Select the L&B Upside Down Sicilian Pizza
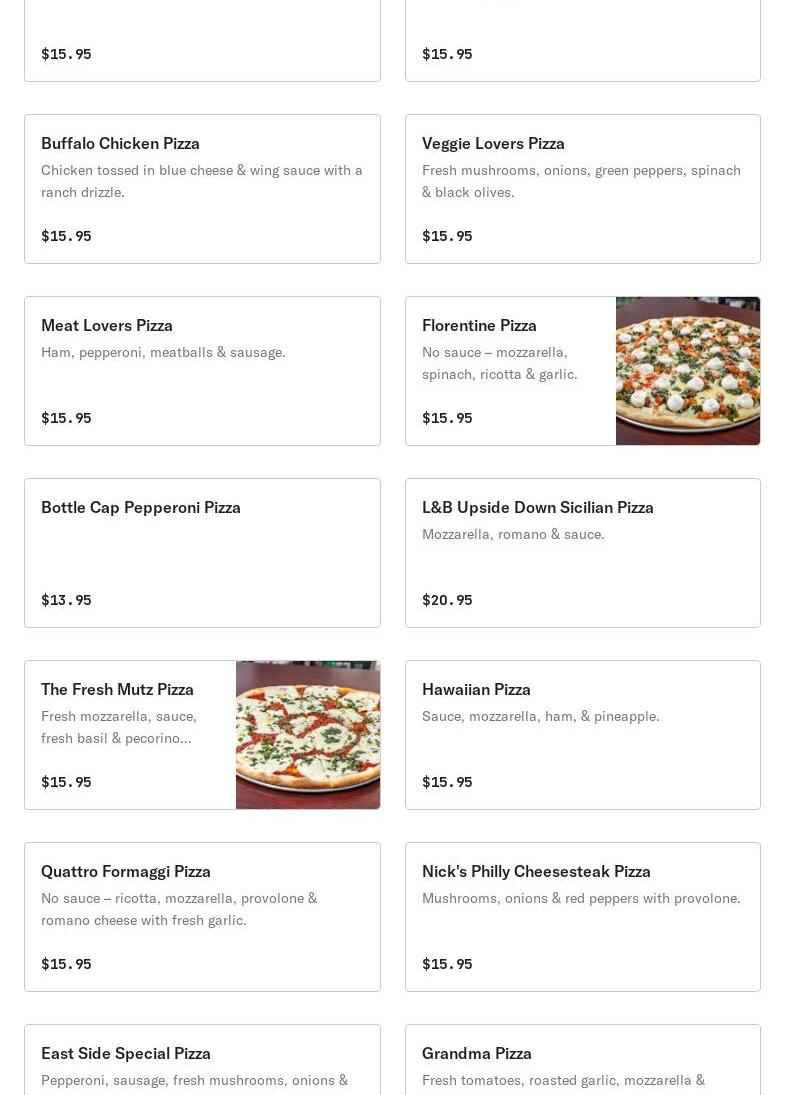 [537, 507]
